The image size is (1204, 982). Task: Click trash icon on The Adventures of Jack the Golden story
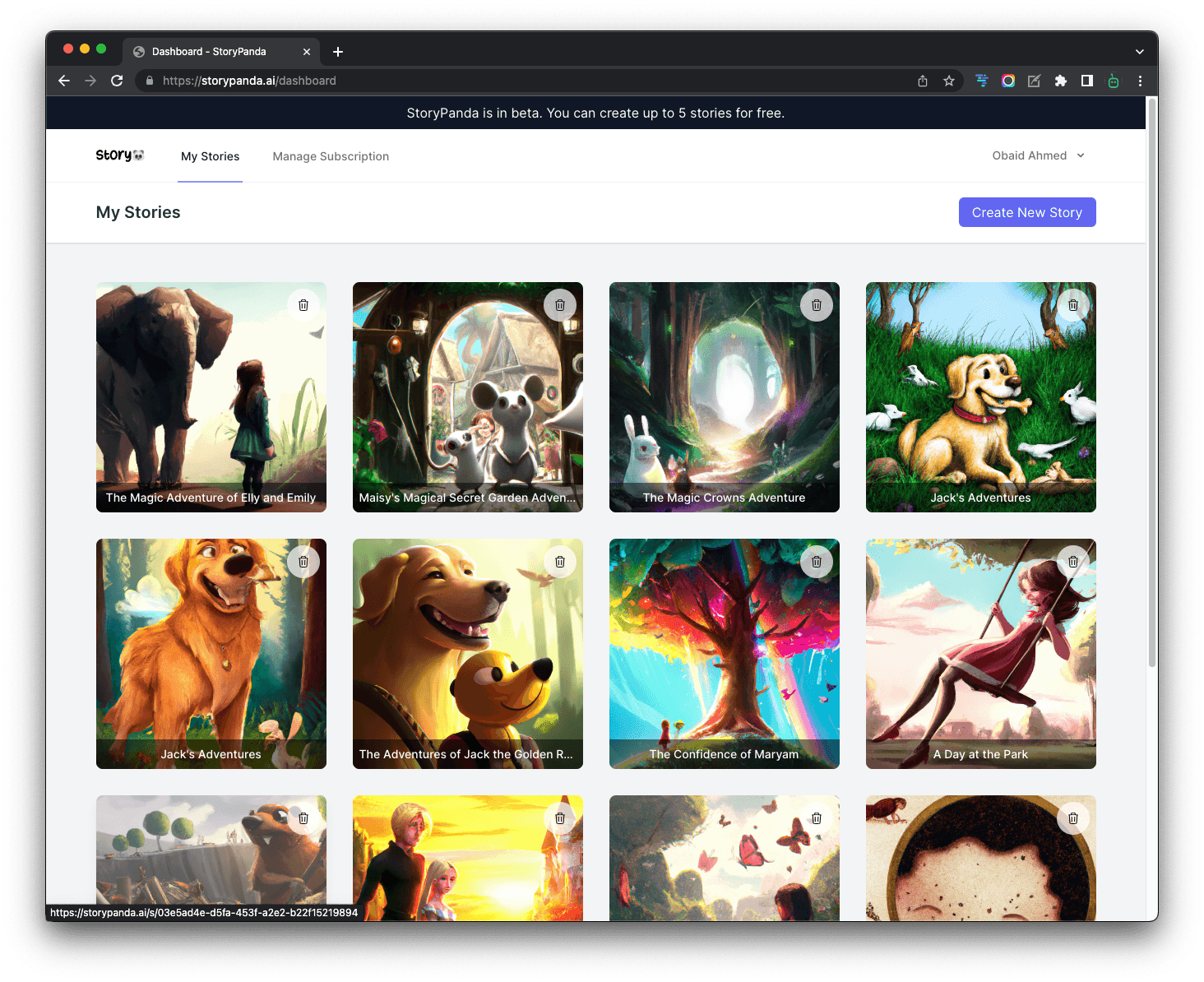560,562
